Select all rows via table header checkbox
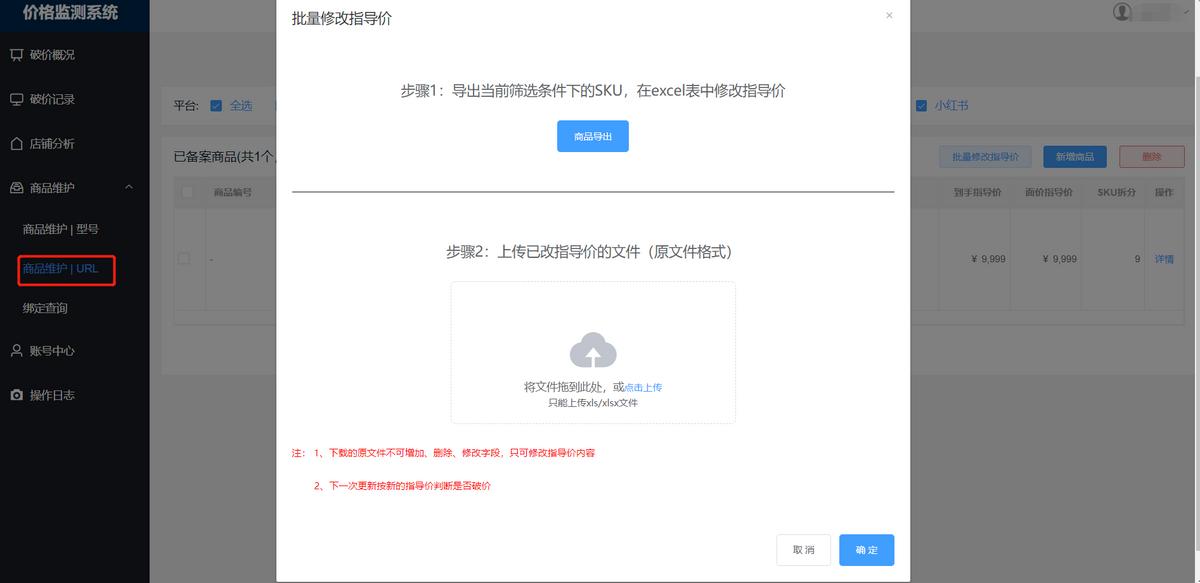Viewport: 1200px width, 583px height. coord(186,192)
